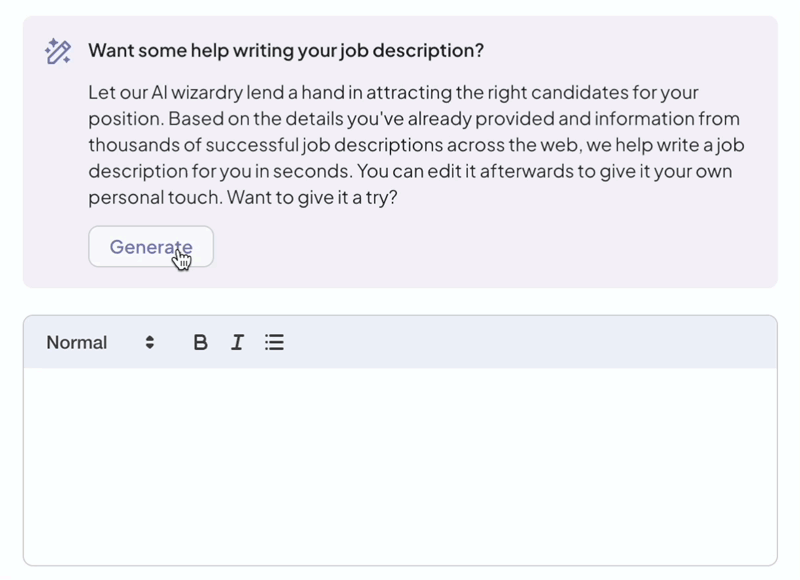
Task: Toggle italic text formatting
Action: (x=237, y=342)
